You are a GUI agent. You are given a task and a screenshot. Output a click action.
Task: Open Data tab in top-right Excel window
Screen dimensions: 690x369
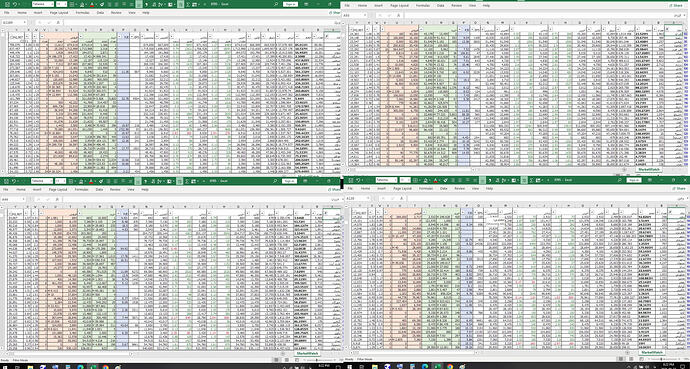pos(440,6)
